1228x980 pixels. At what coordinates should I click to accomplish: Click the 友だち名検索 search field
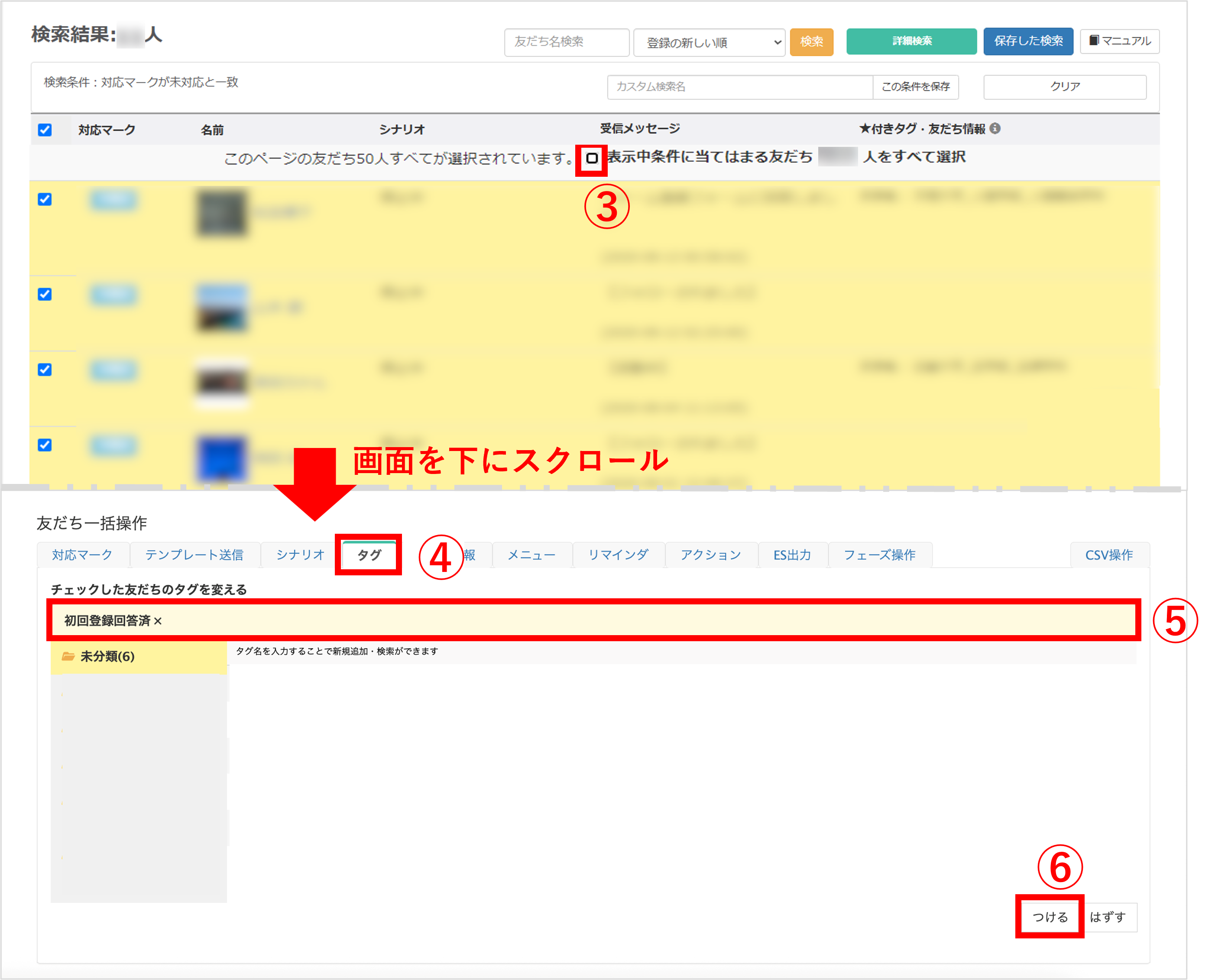point(566,42)
